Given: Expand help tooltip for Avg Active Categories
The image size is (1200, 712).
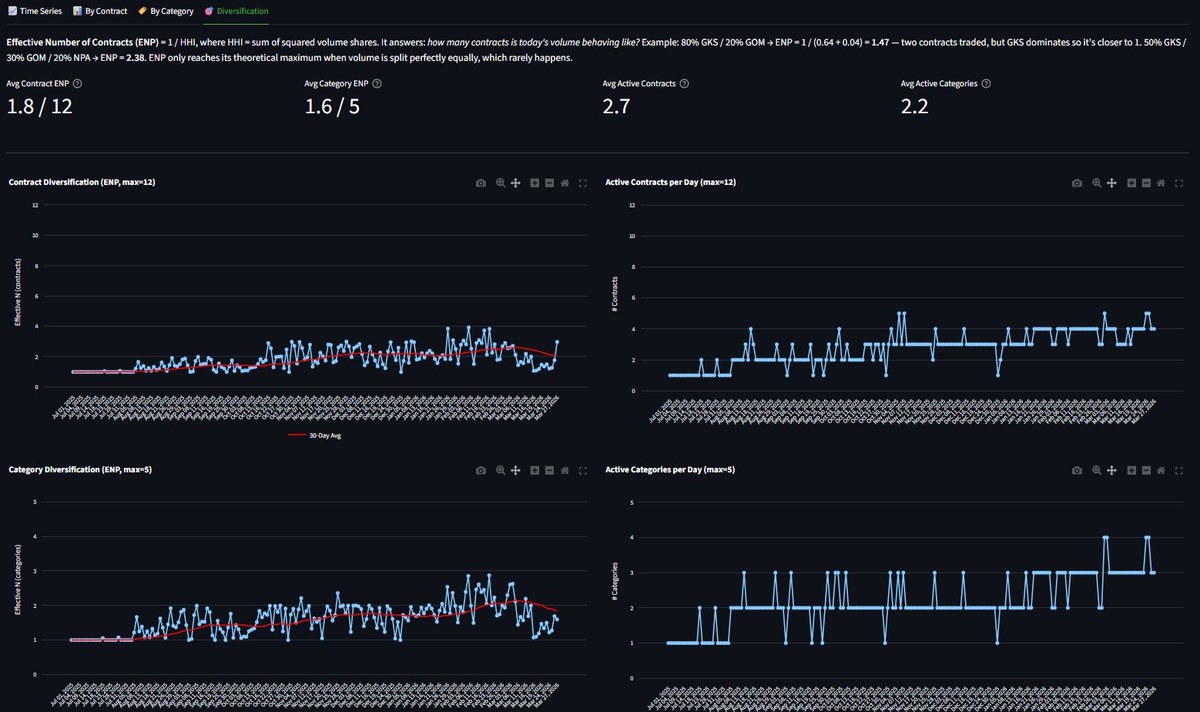Looking at the screenshot, I should pos(986,84).
